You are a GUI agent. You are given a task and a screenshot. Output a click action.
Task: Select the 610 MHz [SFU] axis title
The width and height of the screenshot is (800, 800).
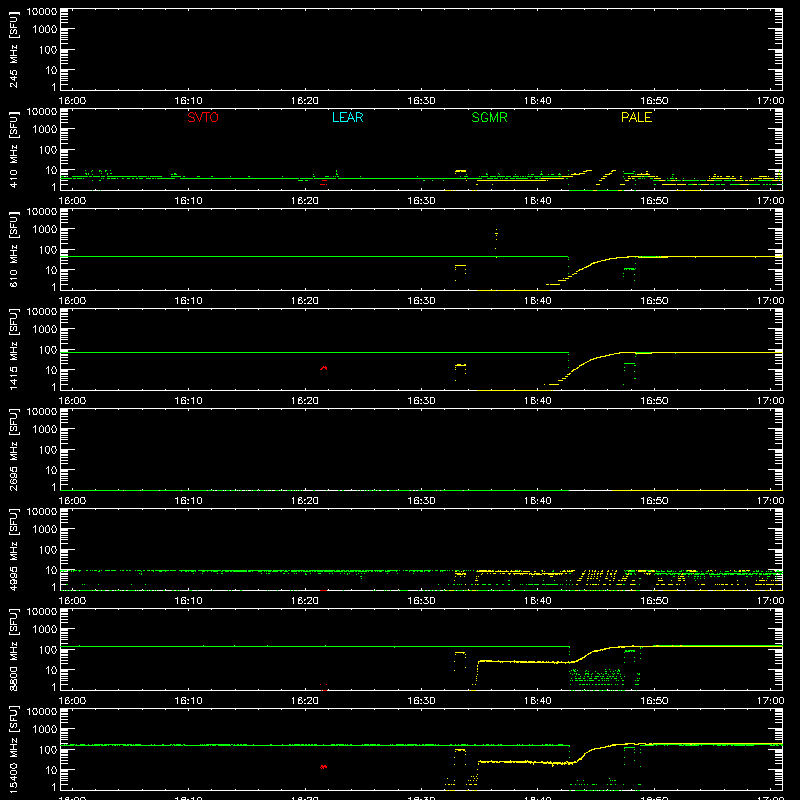(13, 249)
